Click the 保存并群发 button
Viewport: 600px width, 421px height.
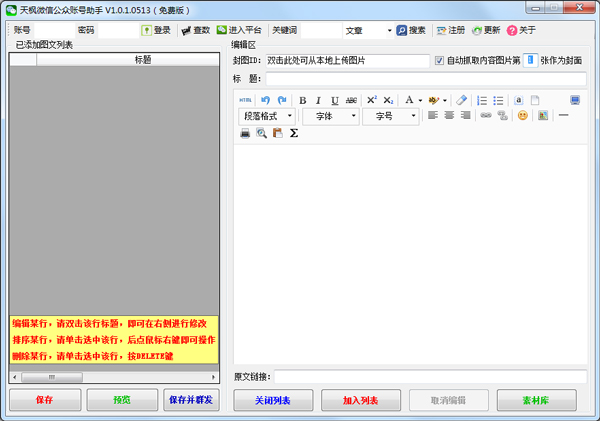point(190,400)
